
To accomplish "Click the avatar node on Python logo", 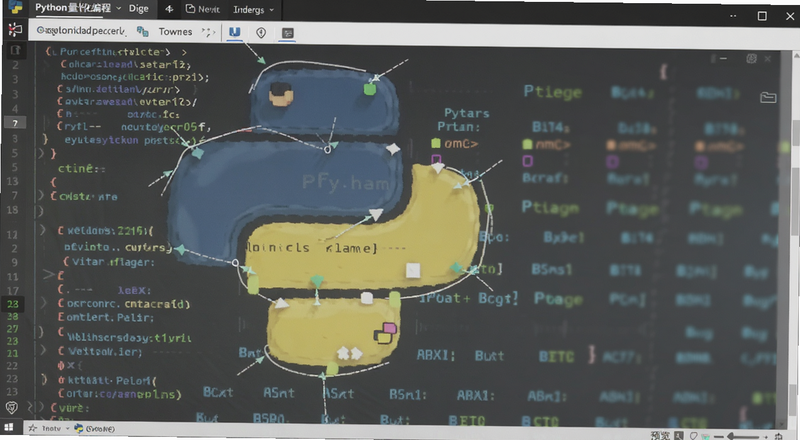I will point(281,94).
